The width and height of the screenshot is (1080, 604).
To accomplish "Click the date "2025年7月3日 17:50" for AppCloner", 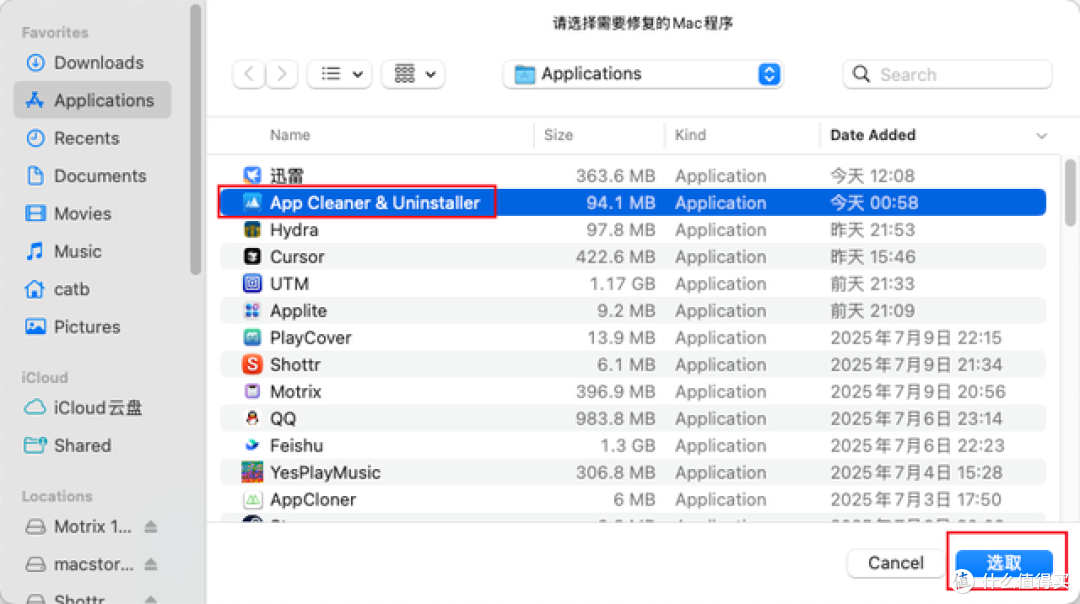I will (915, 499).
